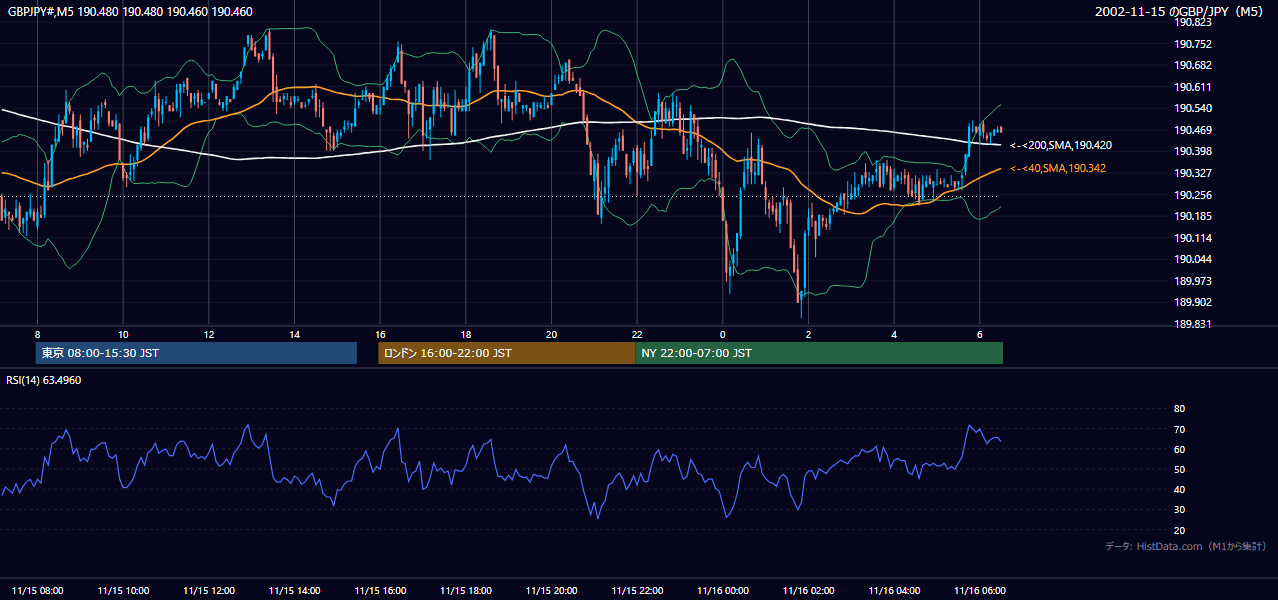
Task: Click the RSI 20 level label
Action: (1179, 530)
